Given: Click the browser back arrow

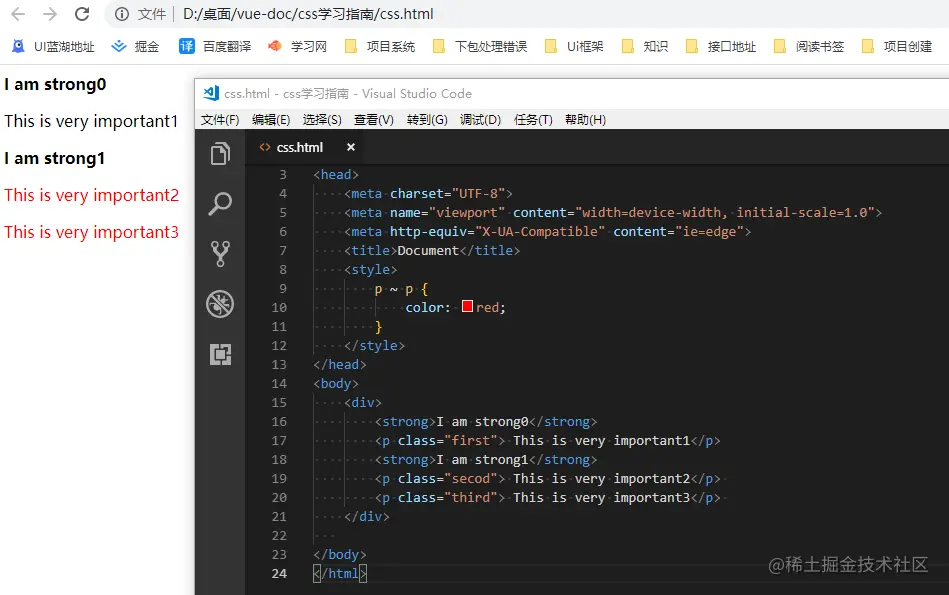Looking at the screenshot, I should 17,15.
